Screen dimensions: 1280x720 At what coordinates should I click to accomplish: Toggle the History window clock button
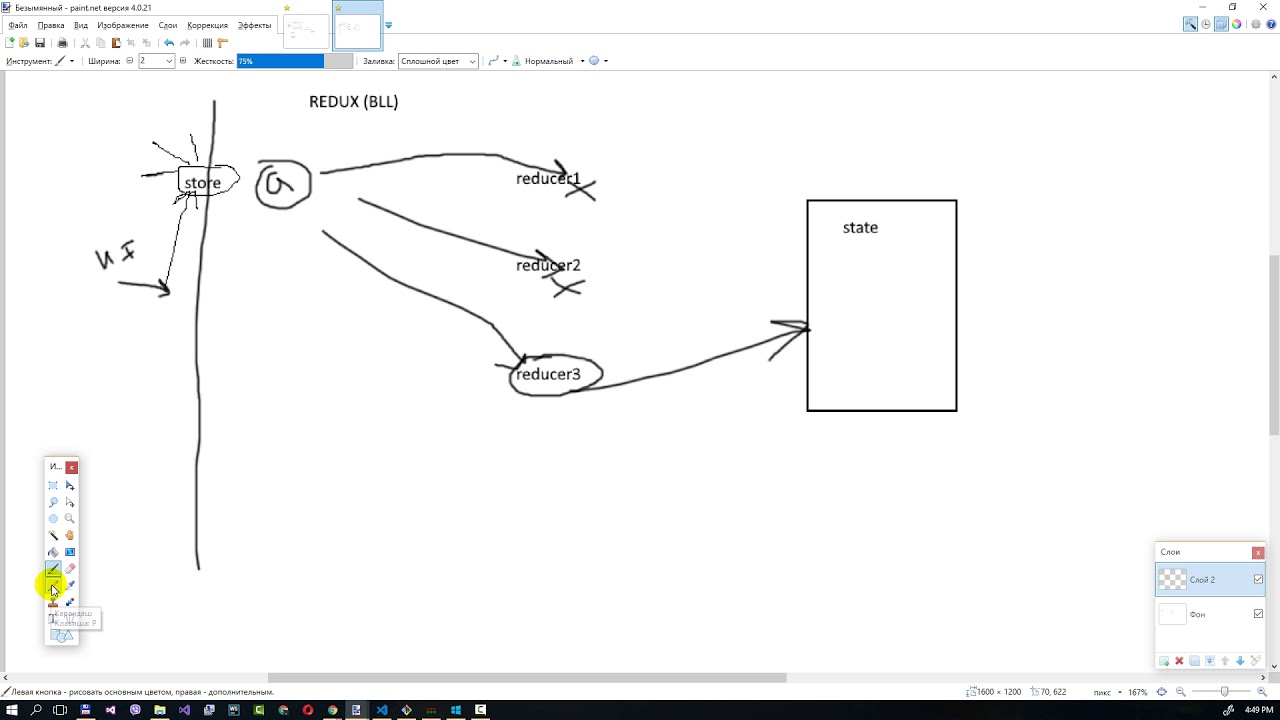point(1206,24)
